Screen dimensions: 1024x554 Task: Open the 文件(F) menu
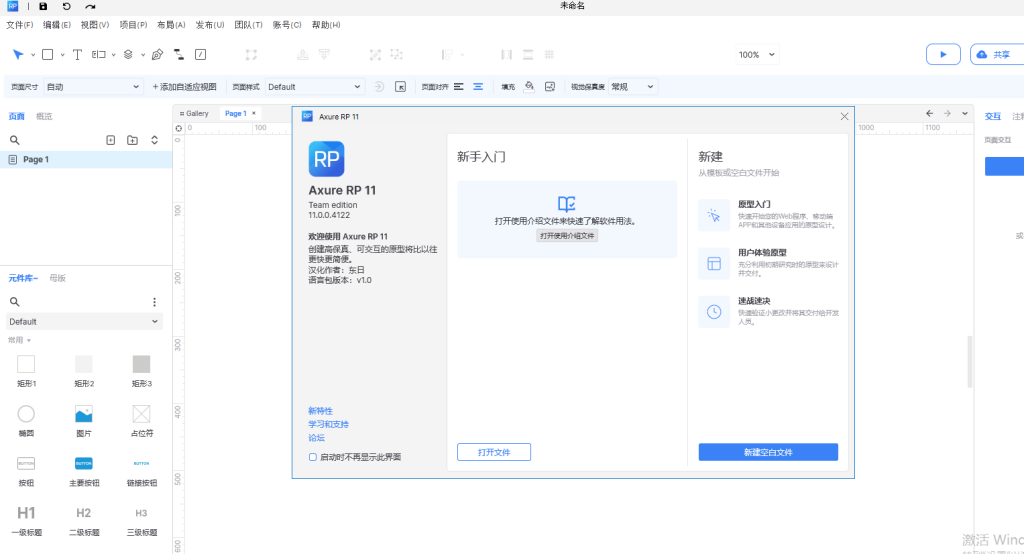(x=20, y=25)
